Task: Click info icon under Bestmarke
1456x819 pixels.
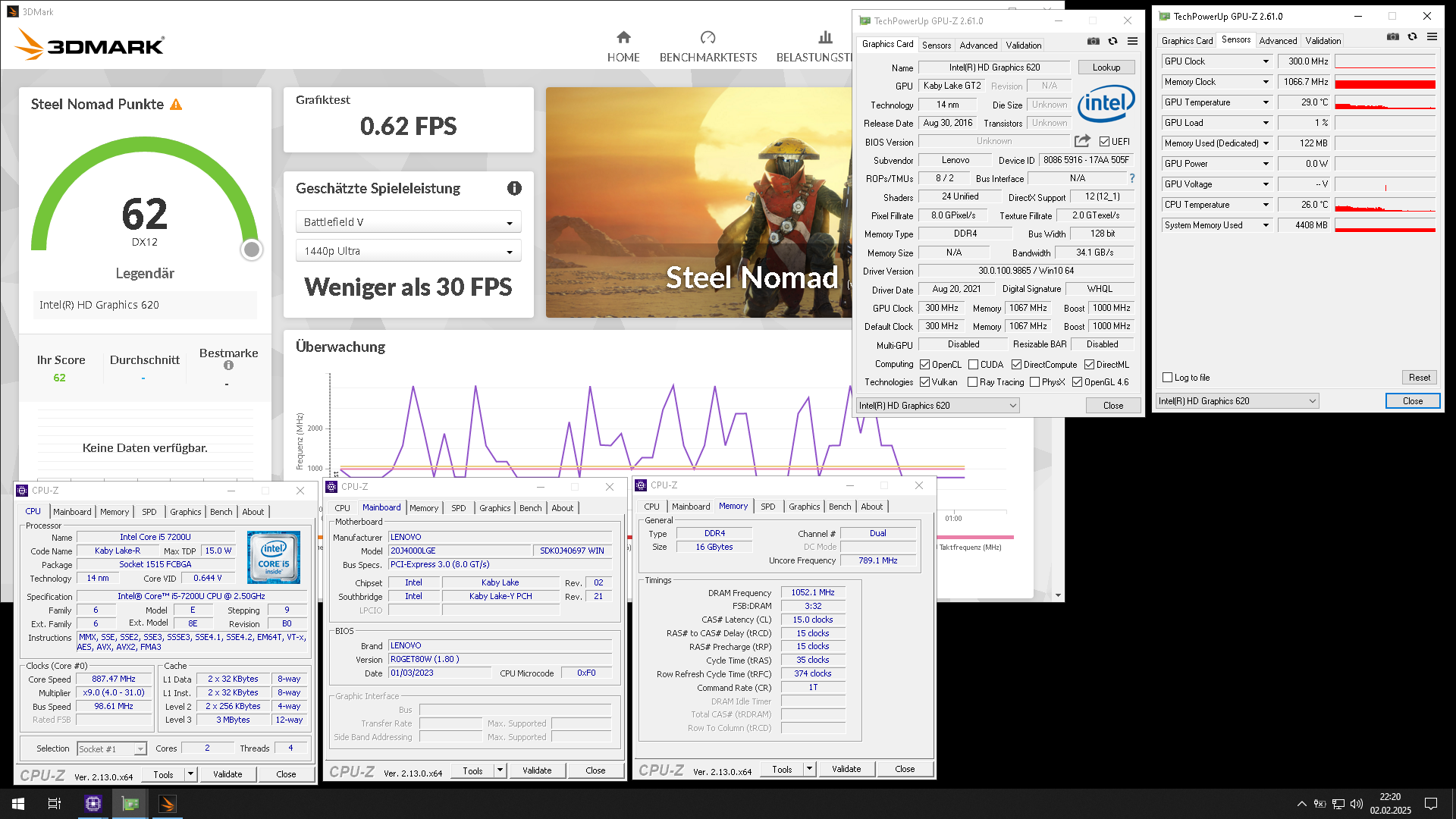Action: tap(228, 366)
